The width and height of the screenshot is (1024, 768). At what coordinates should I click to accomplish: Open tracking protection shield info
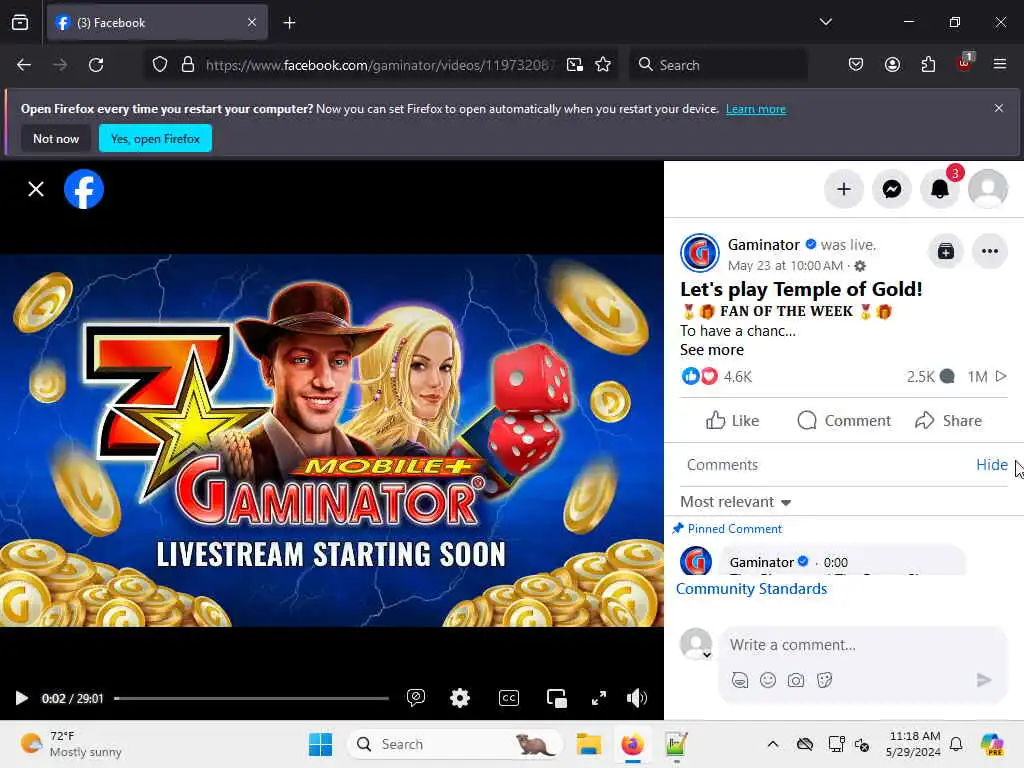coord(160,65)
